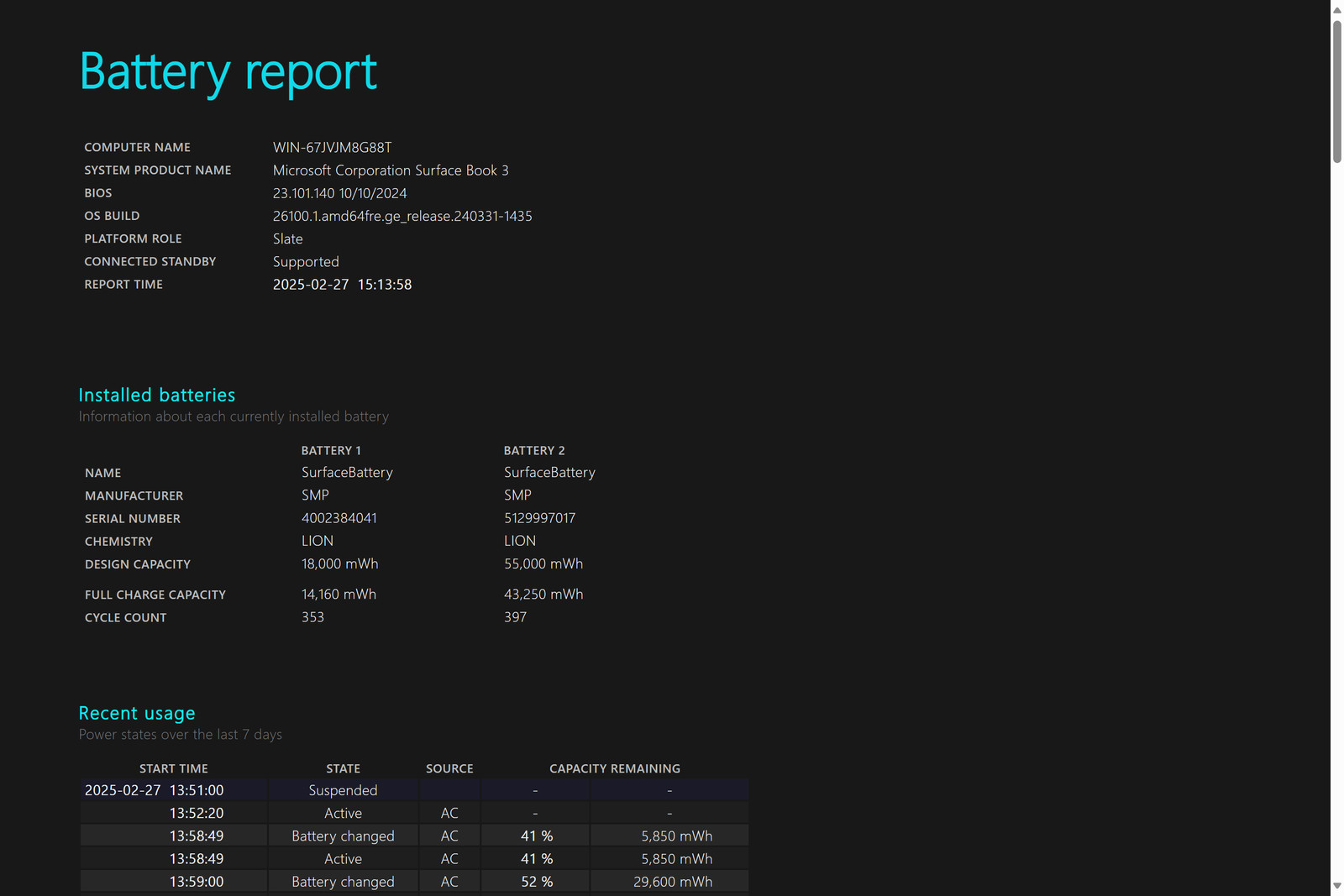Click Battery 2 name SurfaceBattery

(x=550, y=473)
